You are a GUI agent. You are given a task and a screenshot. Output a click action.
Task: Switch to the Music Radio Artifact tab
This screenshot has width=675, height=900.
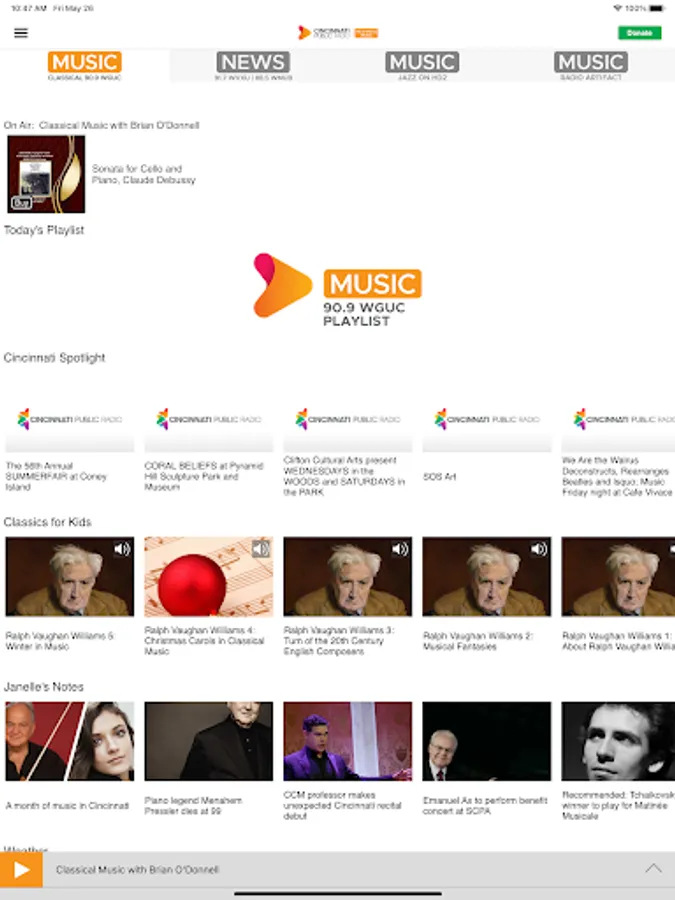pyautogui.click(x=591, y=65)
